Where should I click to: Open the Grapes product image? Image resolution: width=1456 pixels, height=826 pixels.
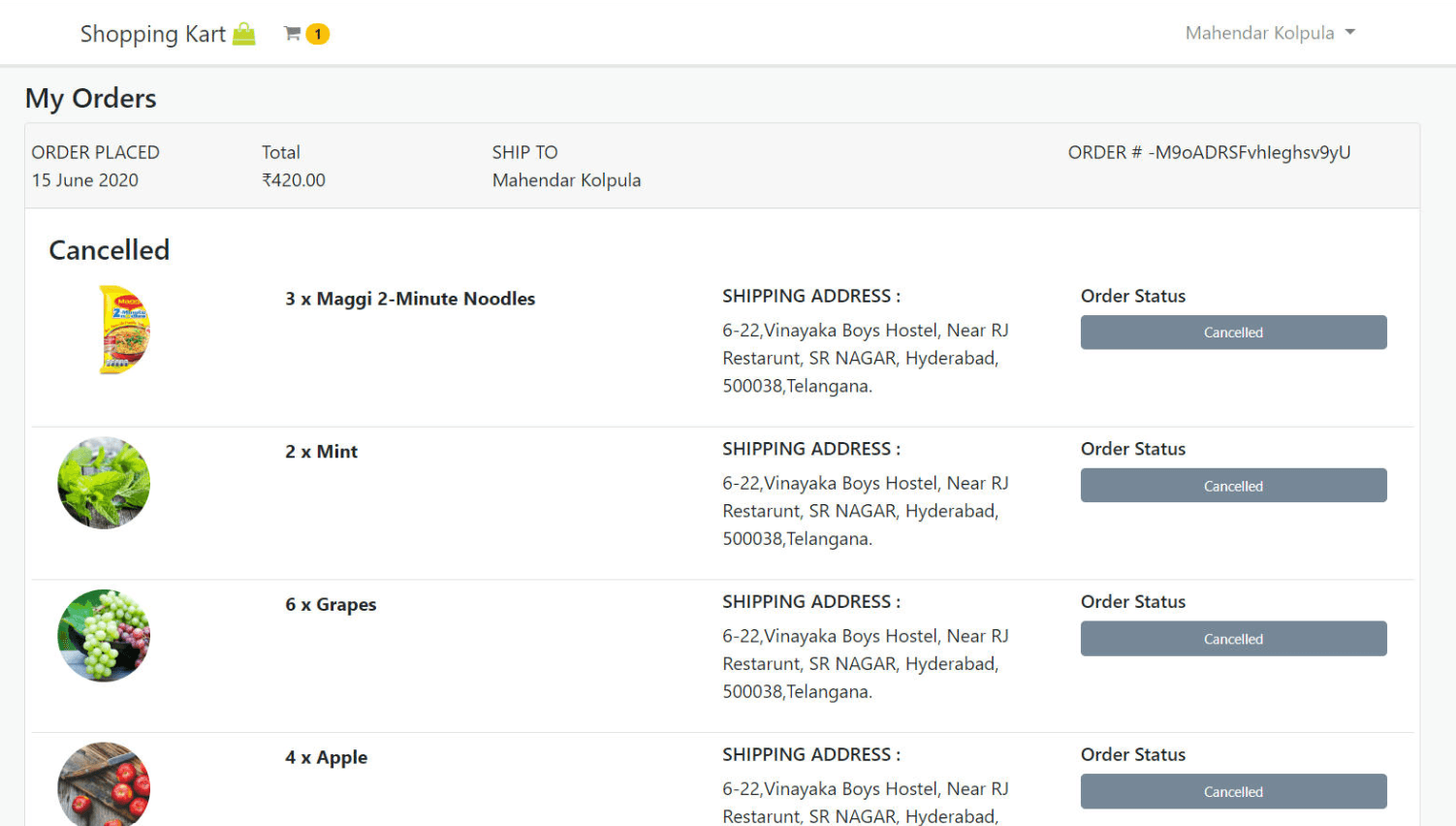(103, 635)
